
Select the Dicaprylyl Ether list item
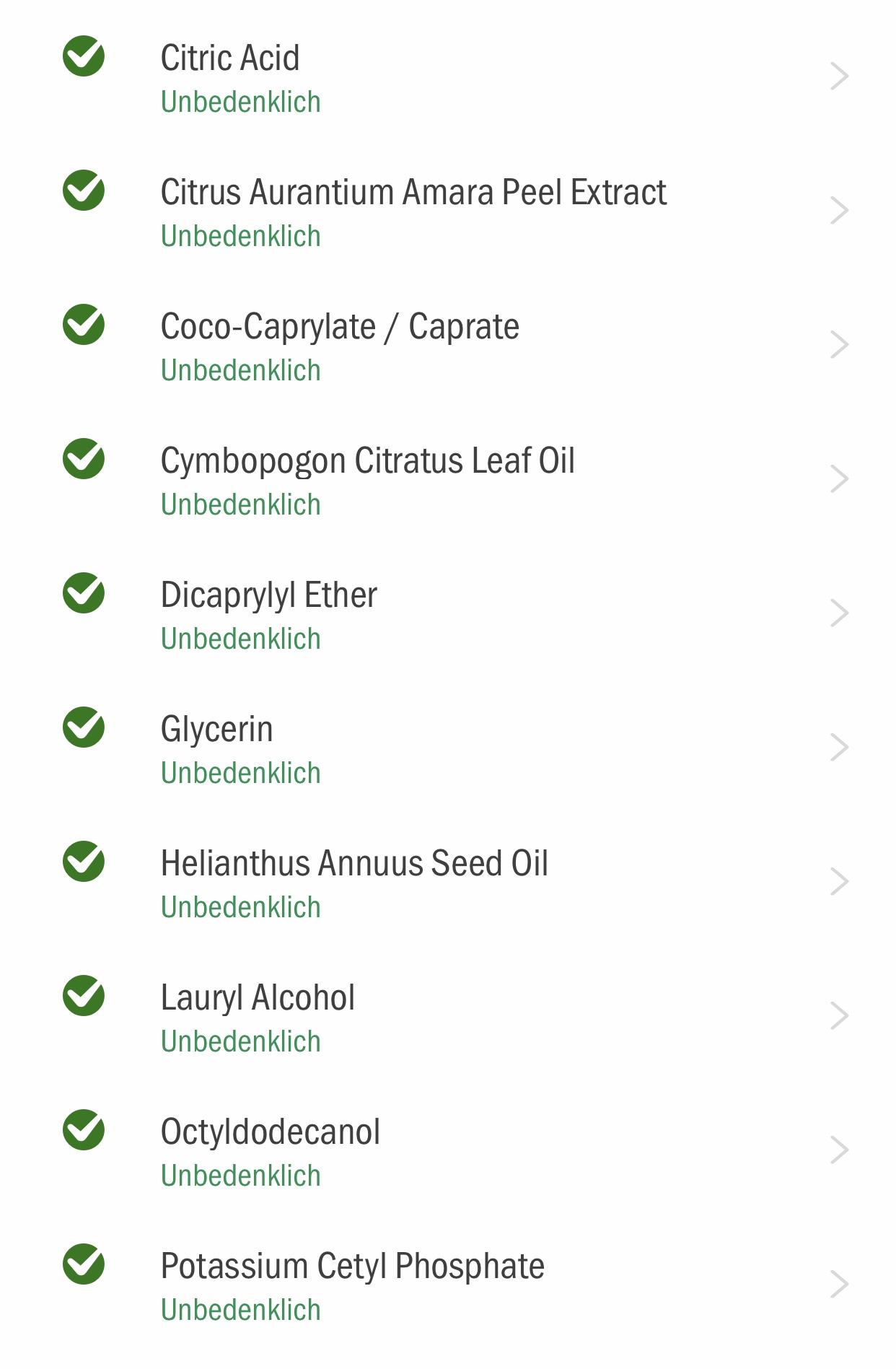click(448, 613)
